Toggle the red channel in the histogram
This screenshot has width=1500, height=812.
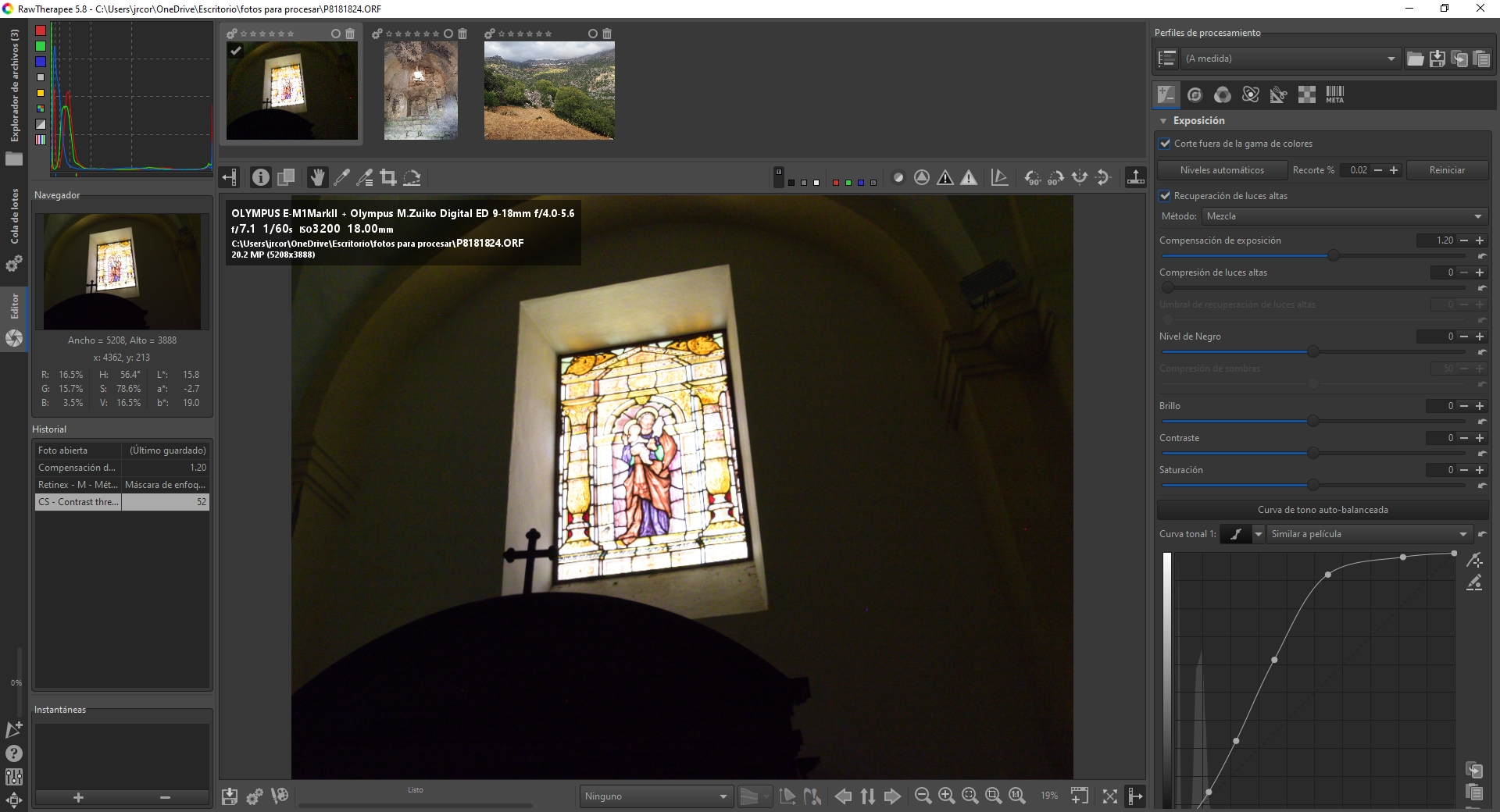pyautogui.click(x=41, y=30)
